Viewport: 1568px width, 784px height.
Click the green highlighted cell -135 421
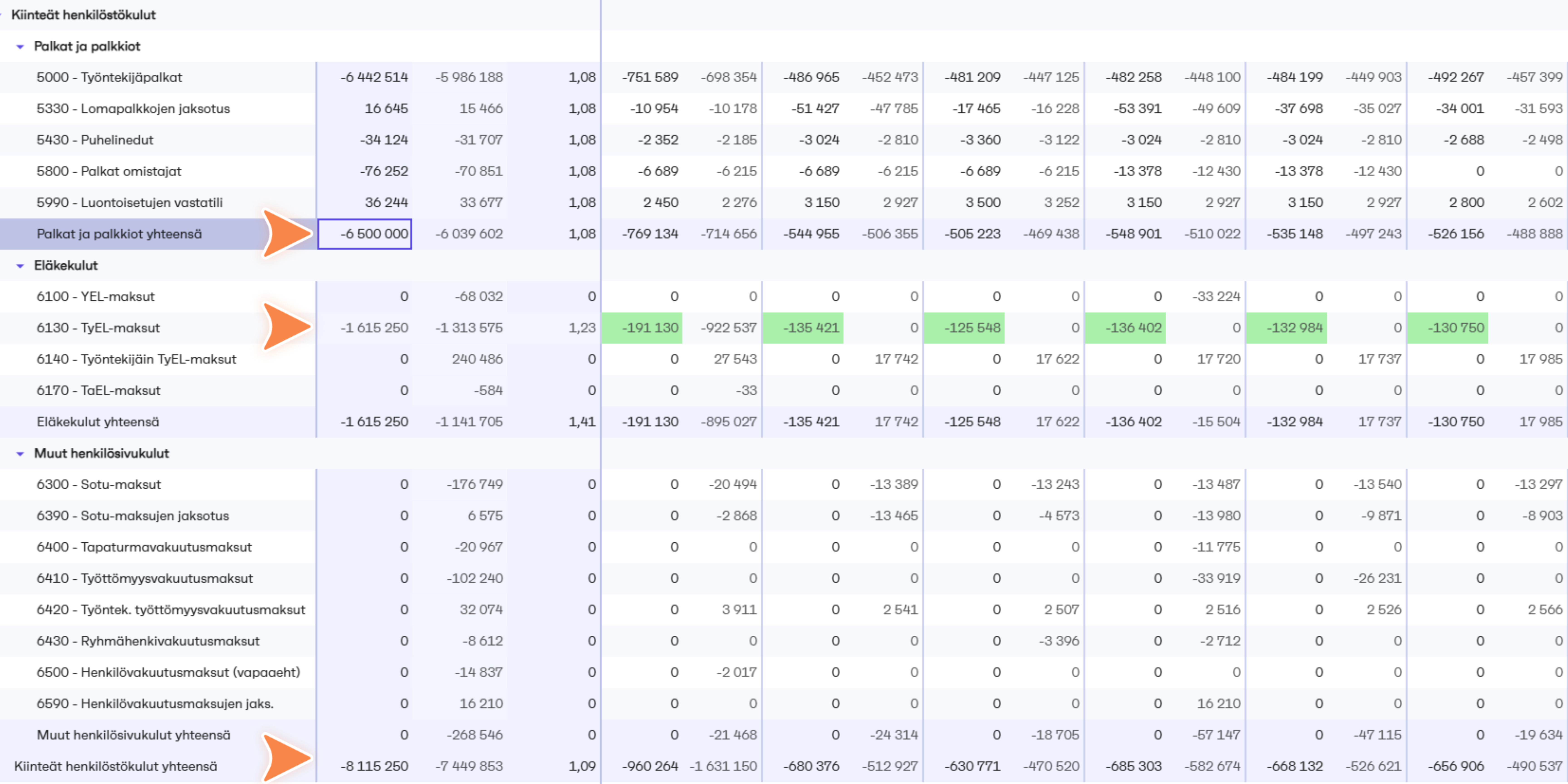tap(803, 328)
